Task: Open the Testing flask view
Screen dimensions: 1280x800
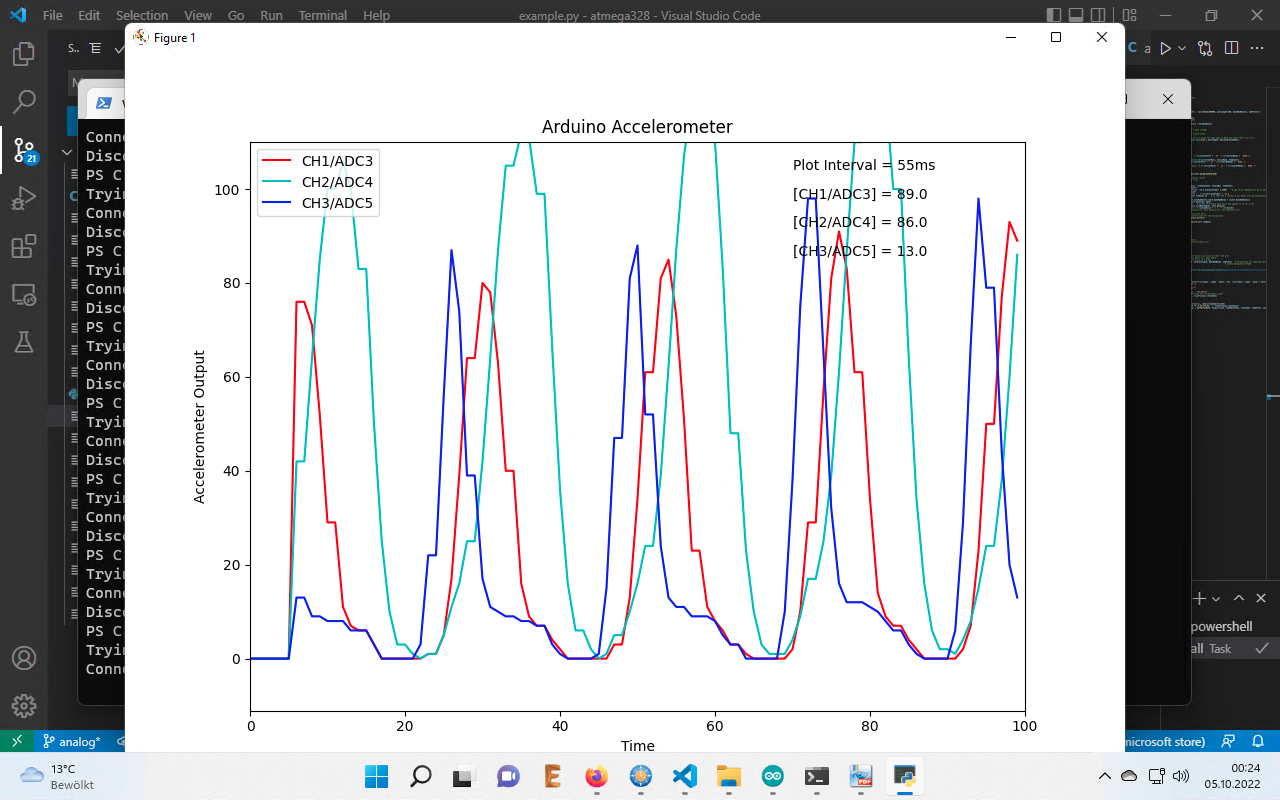Action: point(24,342)
